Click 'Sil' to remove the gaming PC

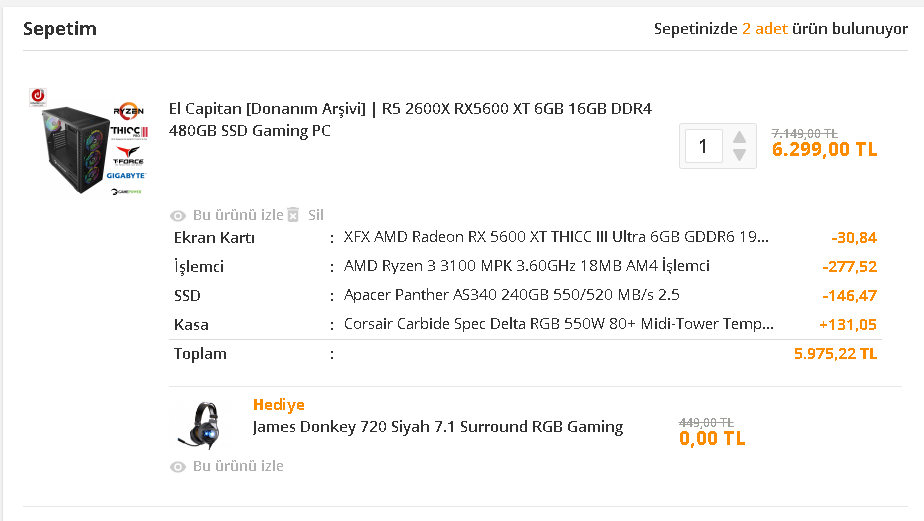pyautogui.click(x=316, y=215)
